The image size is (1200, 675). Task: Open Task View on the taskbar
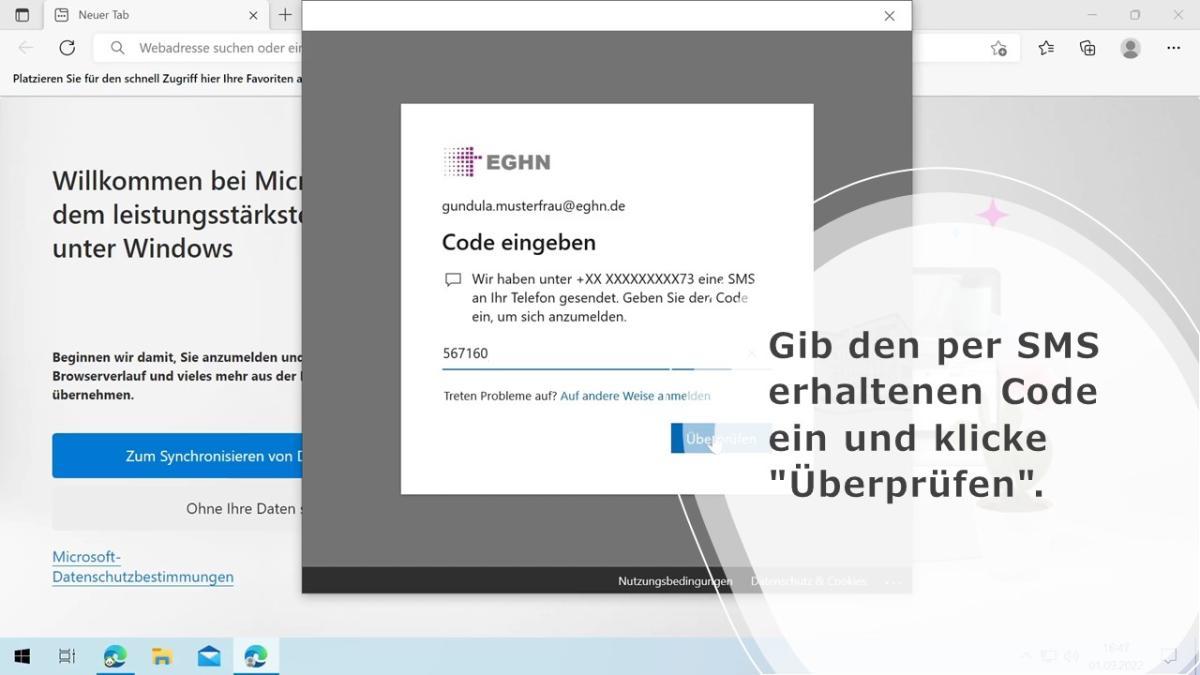click(x=67, y=656)
